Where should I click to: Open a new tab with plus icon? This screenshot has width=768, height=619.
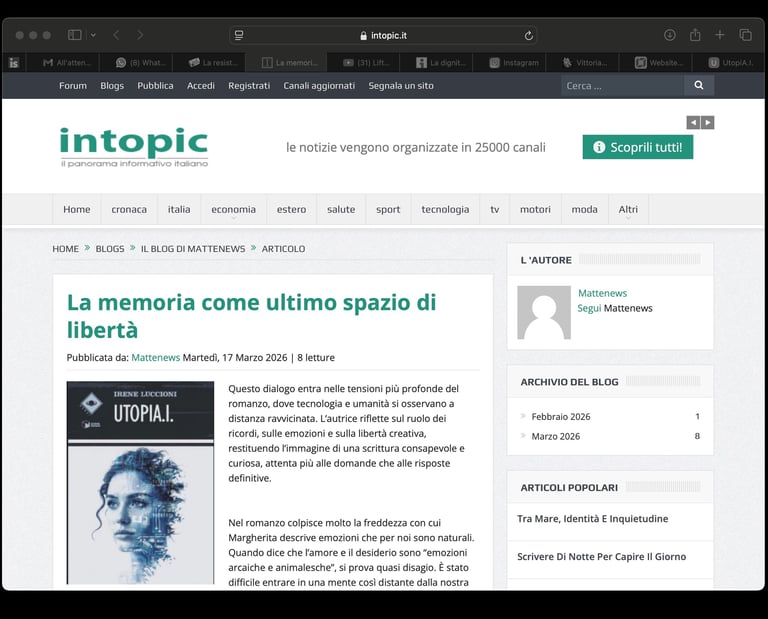(720, 35)
